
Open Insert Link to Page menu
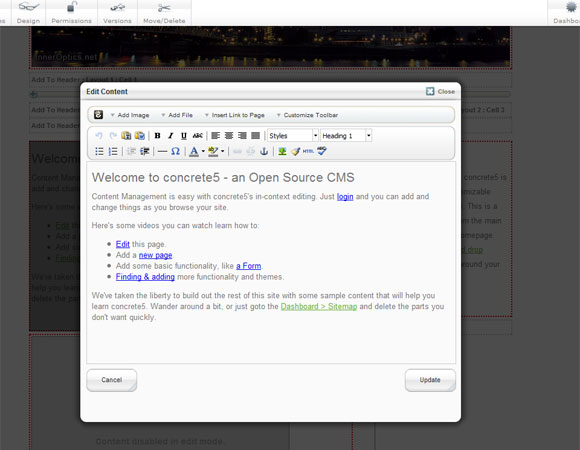(235, 115)
